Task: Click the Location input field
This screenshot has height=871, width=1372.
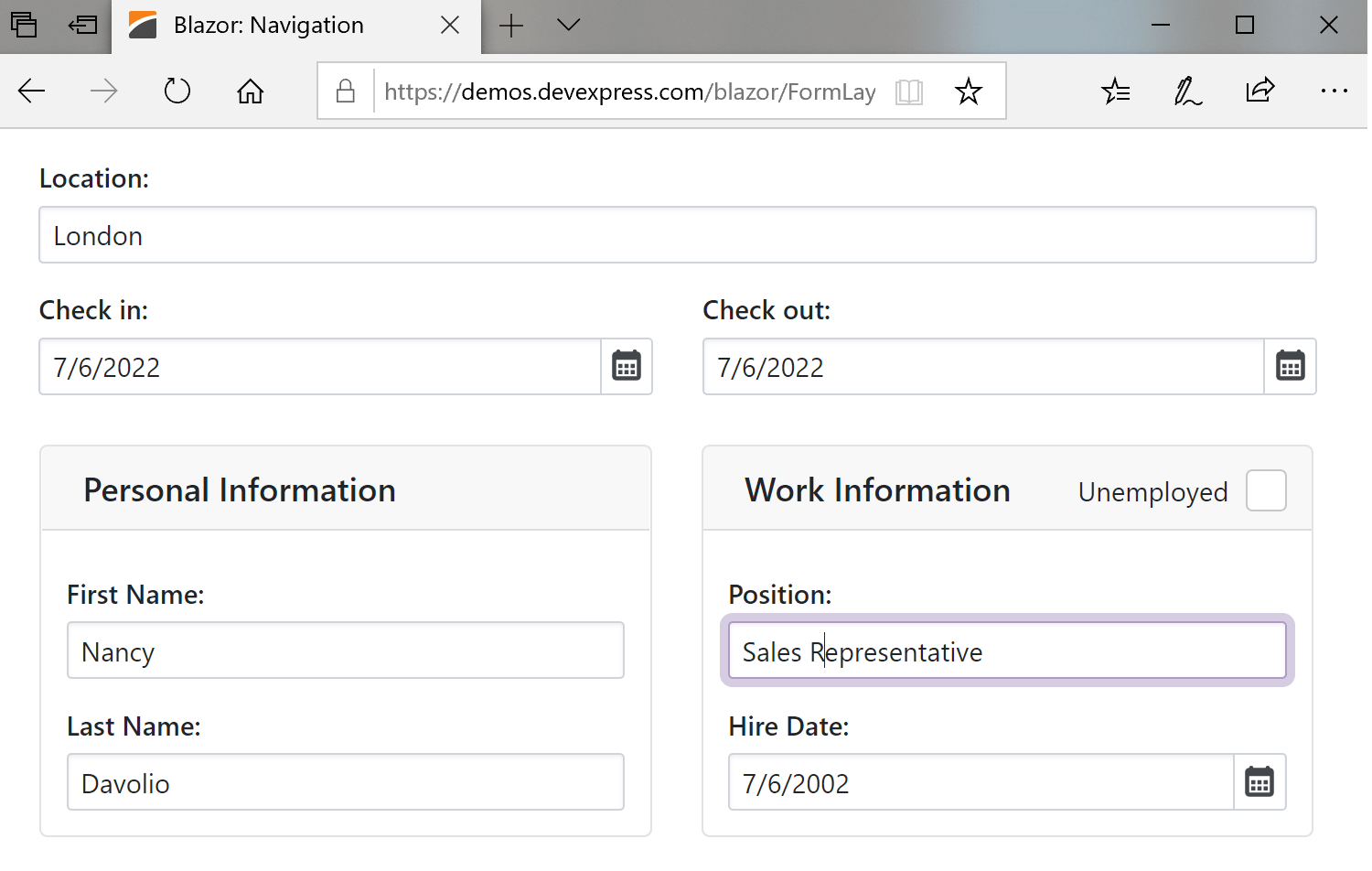Action: 677,236
